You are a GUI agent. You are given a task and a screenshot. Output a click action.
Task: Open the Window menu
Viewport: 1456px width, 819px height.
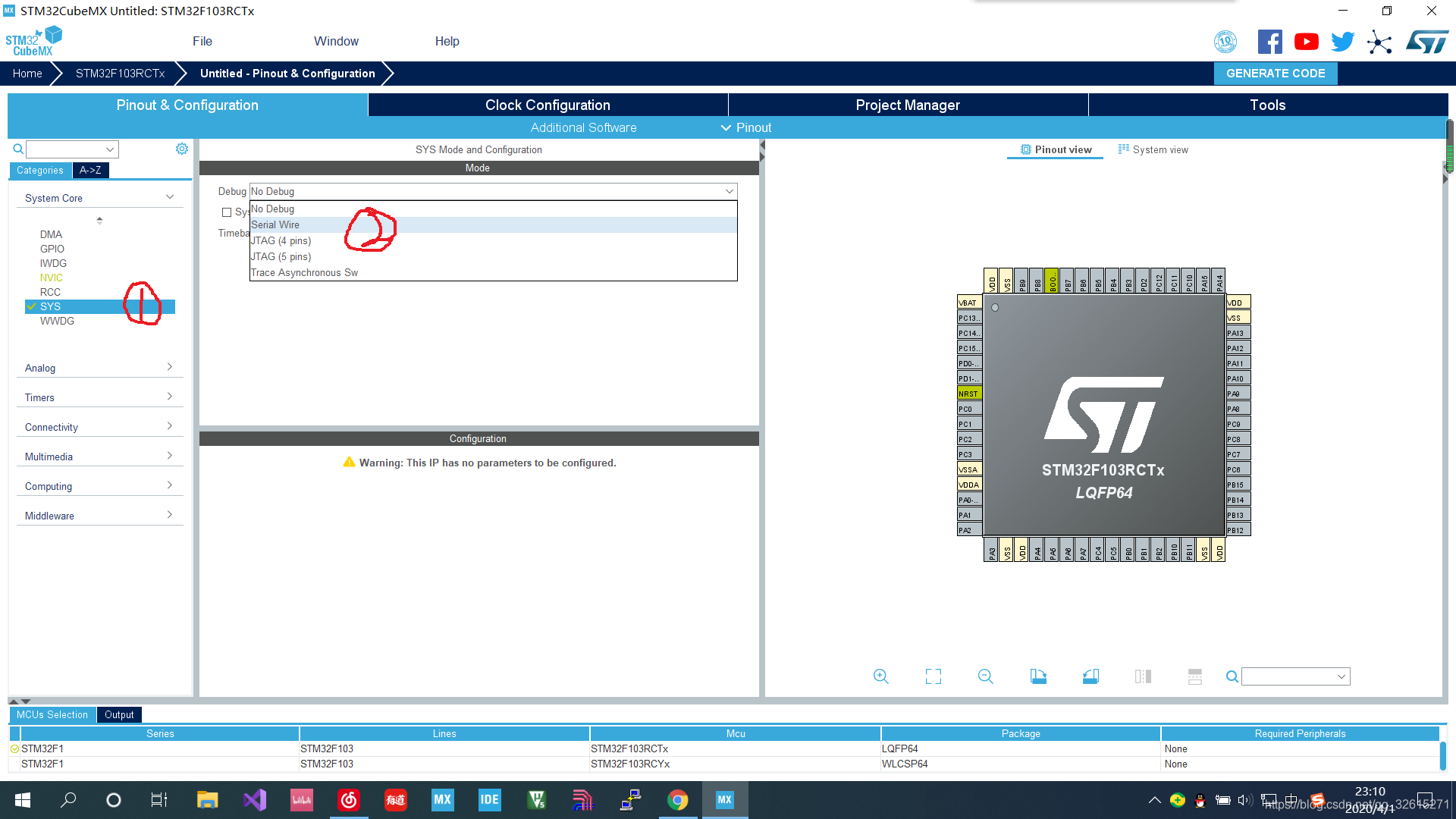336,41
